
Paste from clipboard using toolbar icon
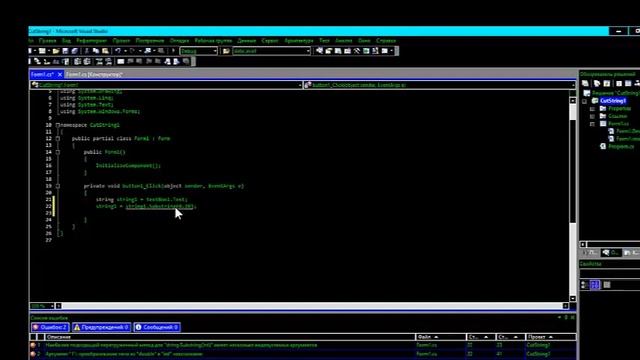pyautogui.click(x=105, y=51)
